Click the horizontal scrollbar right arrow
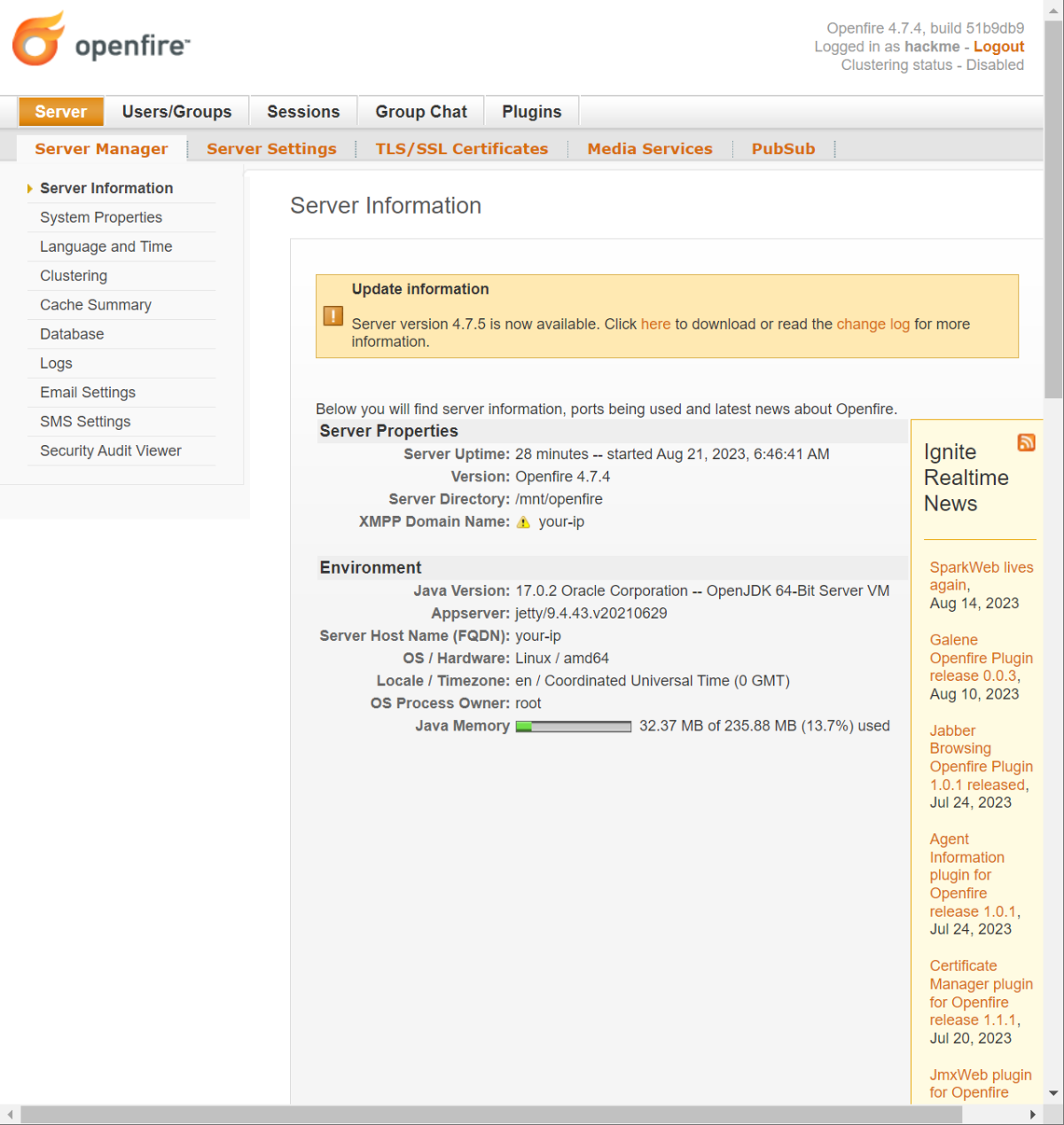Image resolution: width=1064 pixels, height=1125 pixels. (x=1032, y=1115)
